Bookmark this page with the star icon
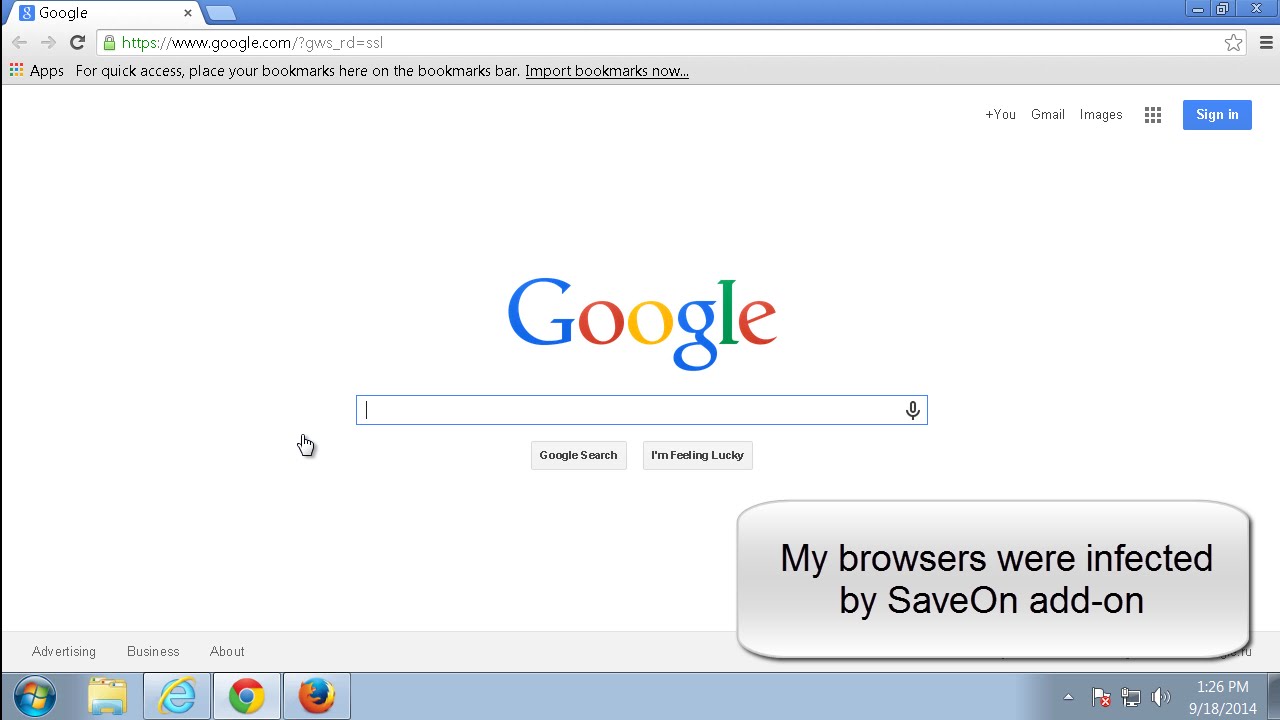1280x720 pixels. click(1234, 43)
